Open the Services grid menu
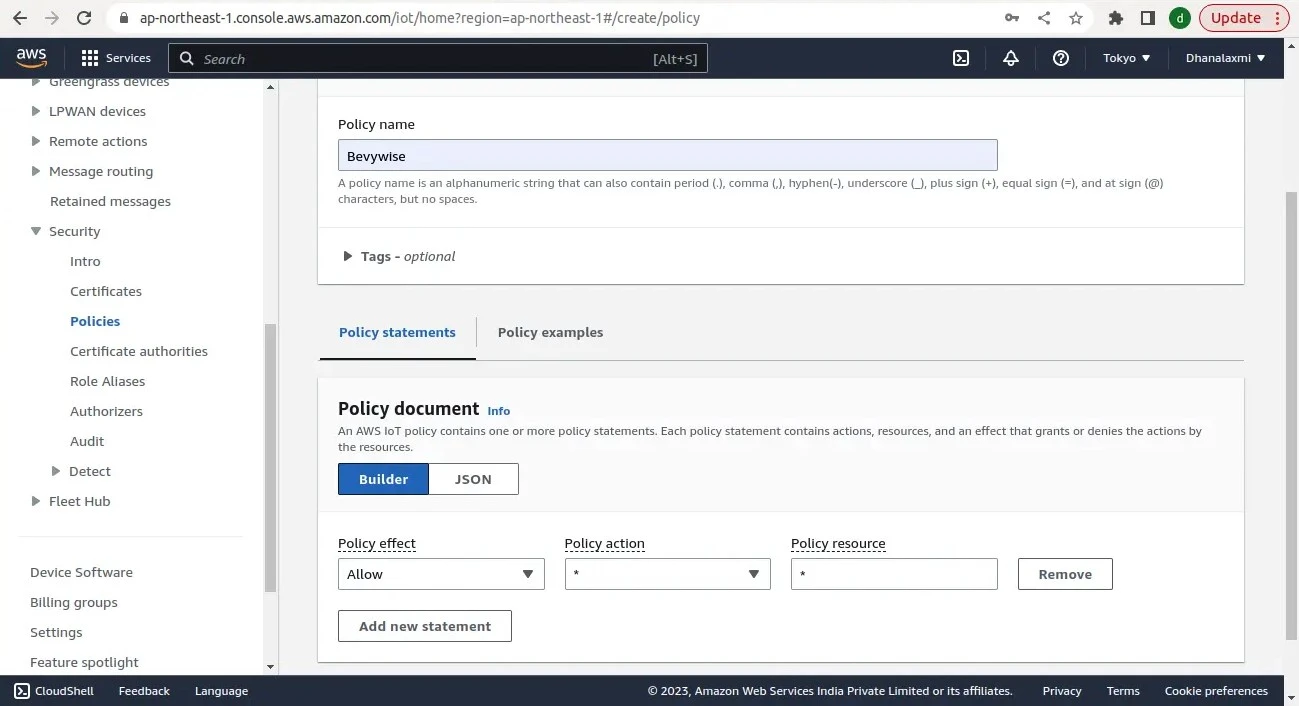This screenshot has width=1299, height=706. point(116,58)
